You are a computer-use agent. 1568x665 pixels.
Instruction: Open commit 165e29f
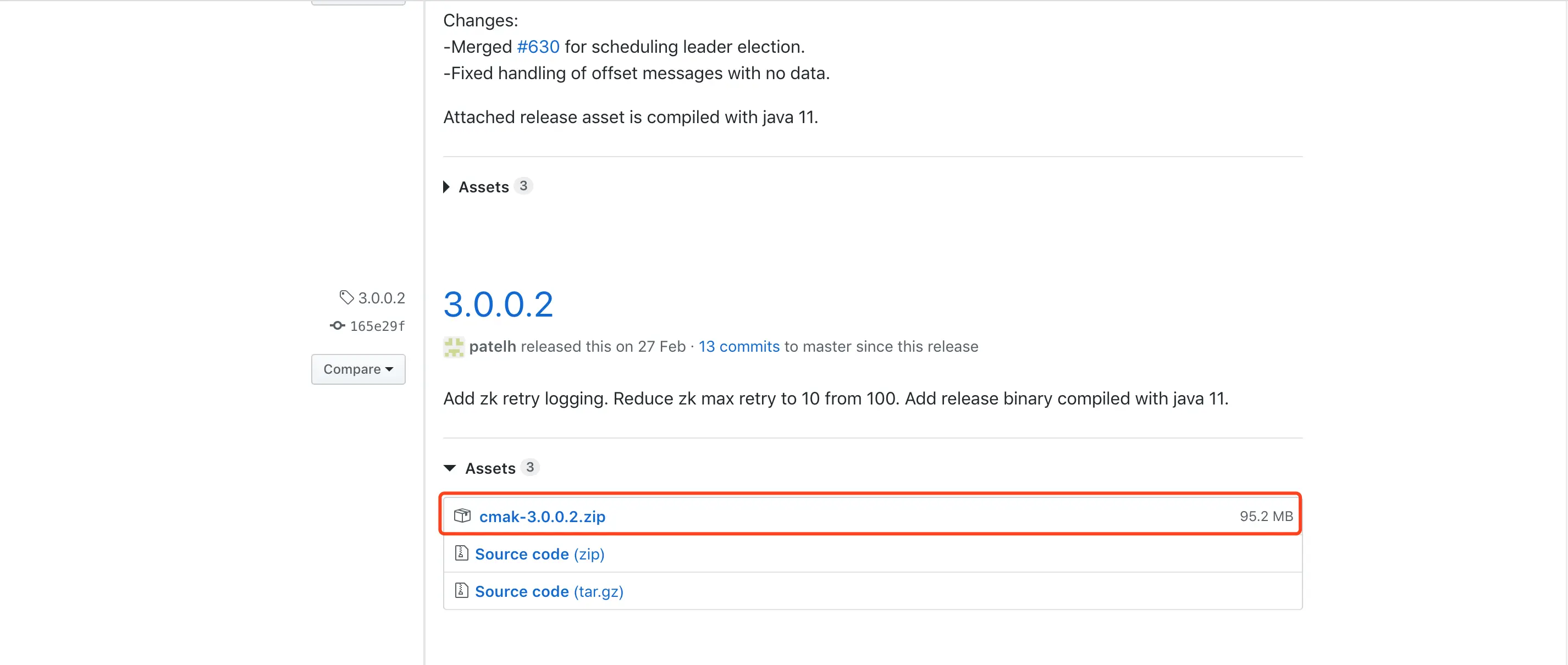(x=377, y=326)
